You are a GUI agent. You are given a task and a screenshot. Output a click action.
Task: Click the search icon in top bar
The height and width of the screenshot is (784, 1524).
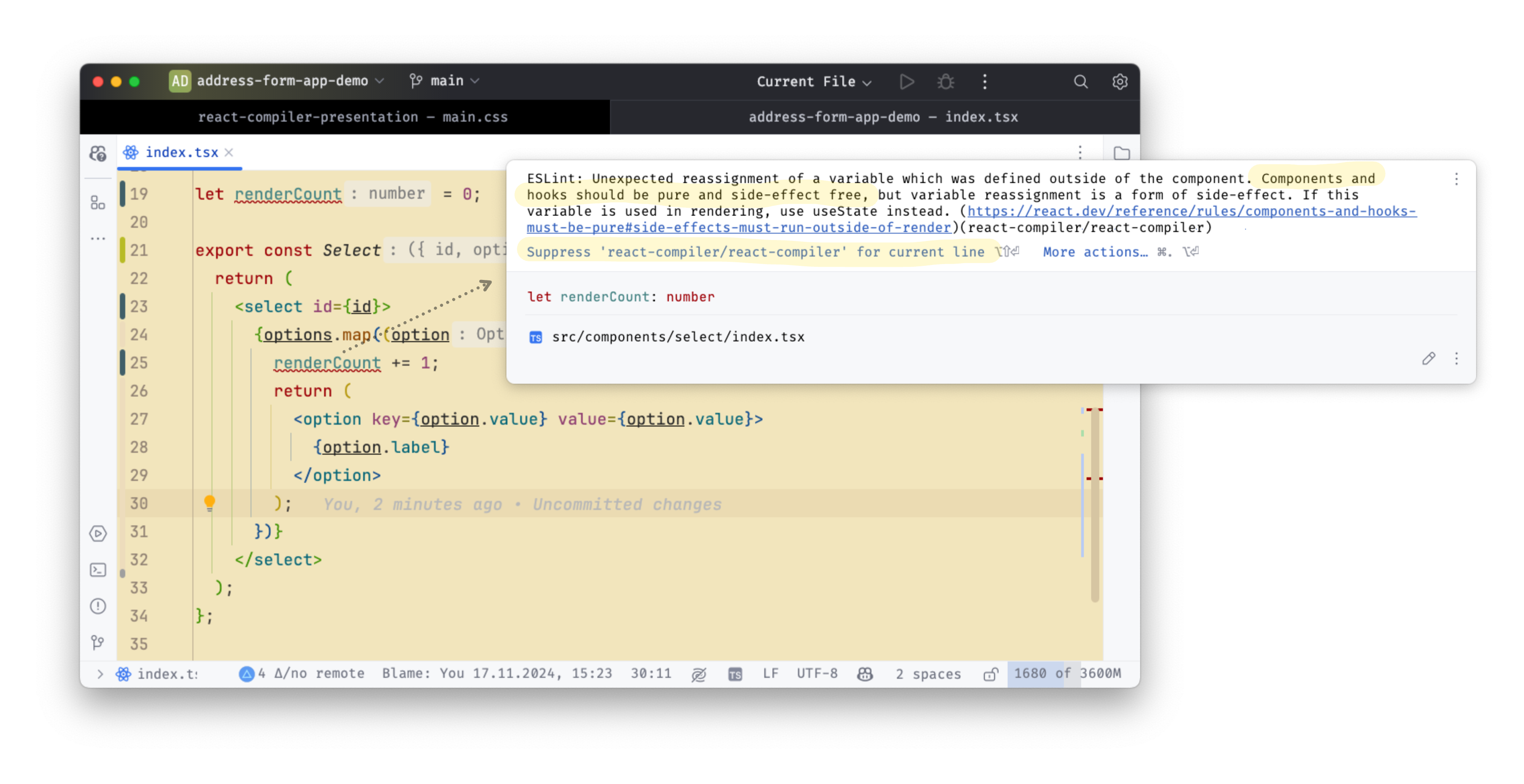coord(1081,82)
